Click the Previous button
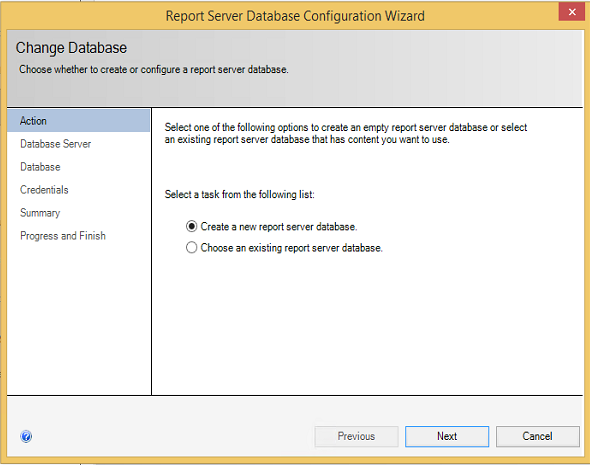 356,436
